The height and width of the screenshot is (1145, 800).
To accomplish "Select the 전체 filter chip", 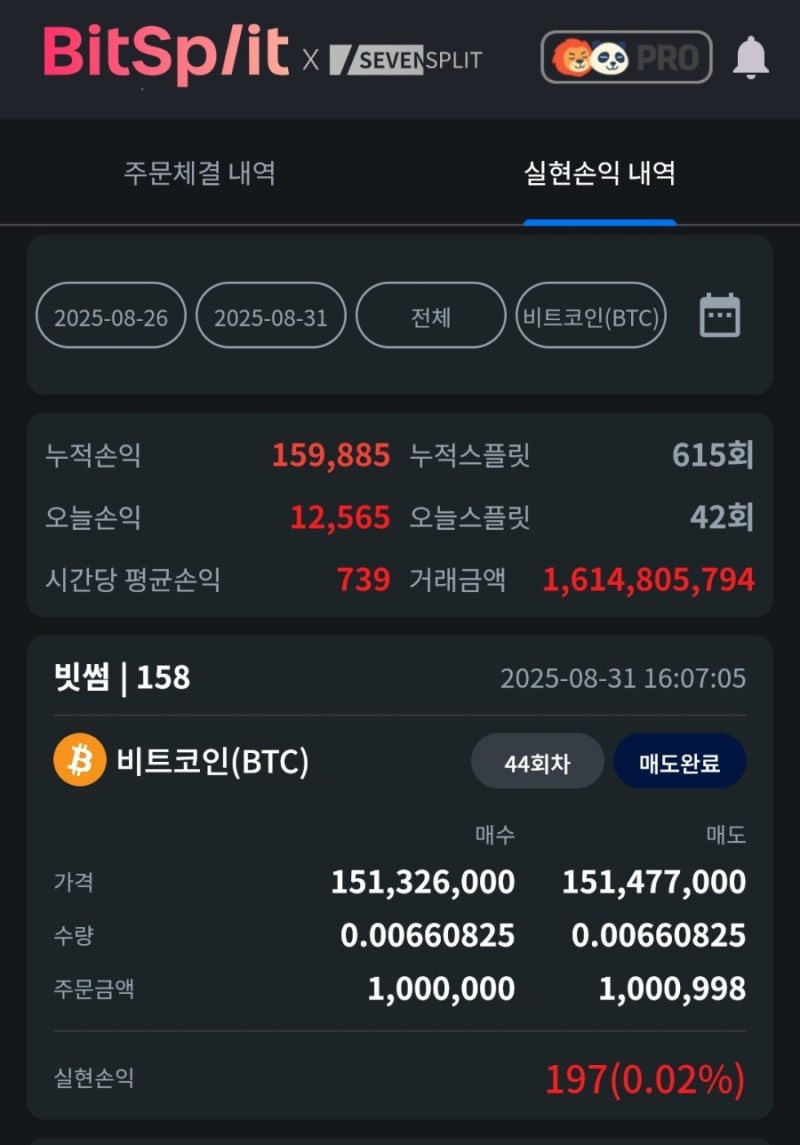I will 431,315.
